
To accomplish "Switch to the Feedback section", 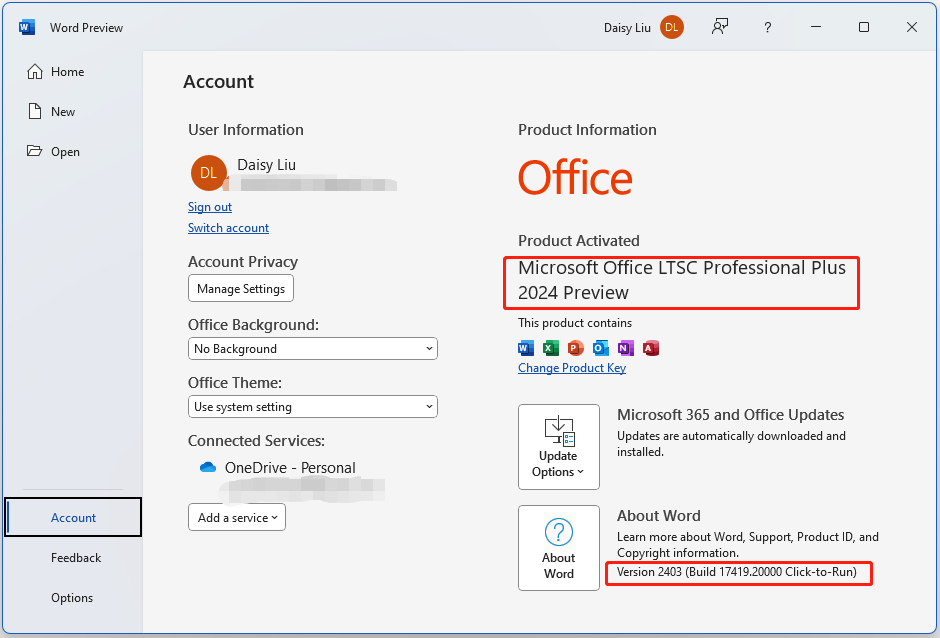I will pyautogui.click(x=75, y=557).
